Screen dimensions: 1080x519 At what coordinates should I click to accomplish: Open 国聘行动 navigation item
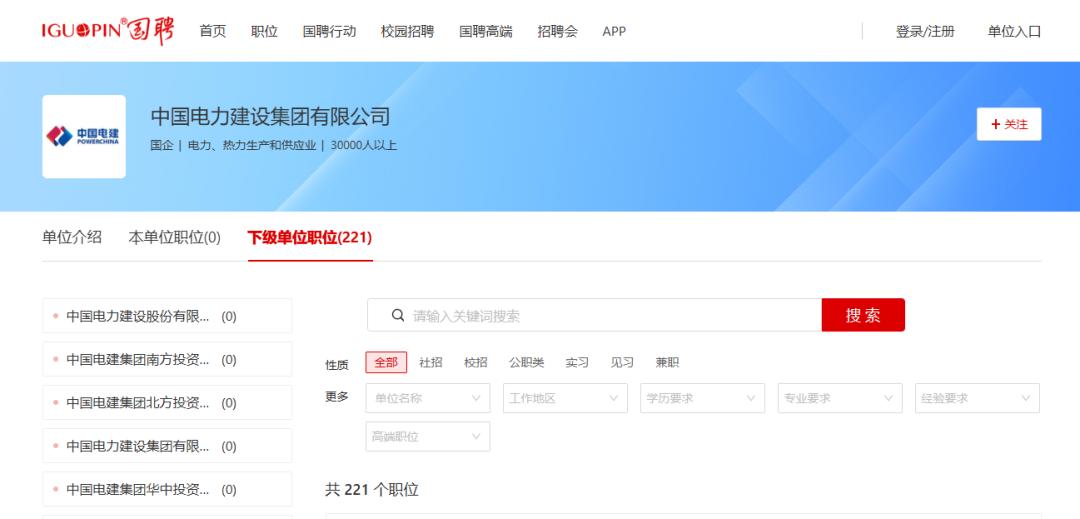coord(329,31)
